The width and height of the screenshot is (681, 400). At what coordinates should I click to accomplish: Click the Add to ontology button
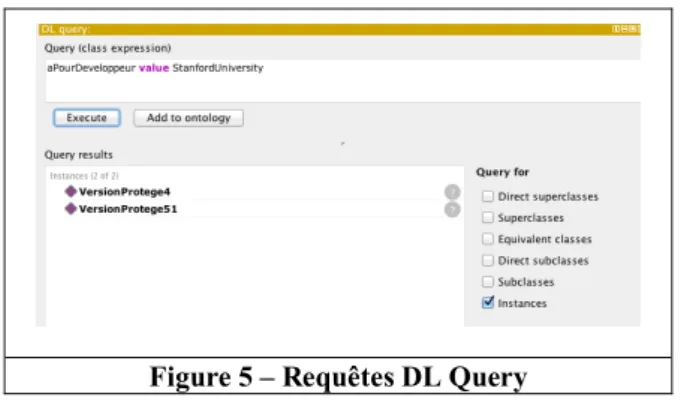[188, 118]
